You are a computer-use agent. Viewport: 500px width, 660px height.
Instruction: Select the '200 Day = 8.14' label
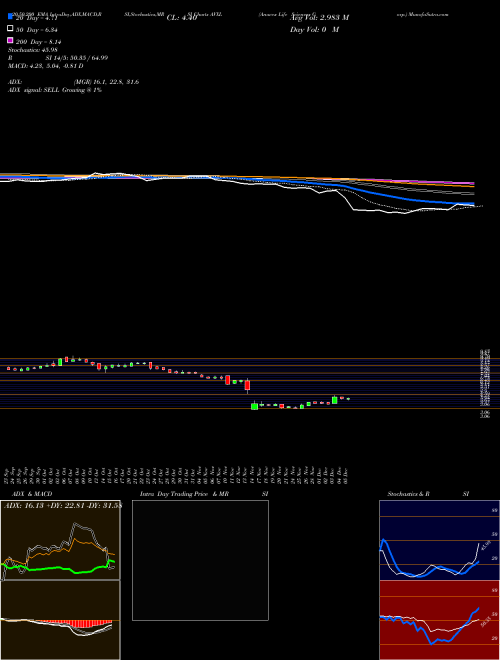click(x=39, y=42)
